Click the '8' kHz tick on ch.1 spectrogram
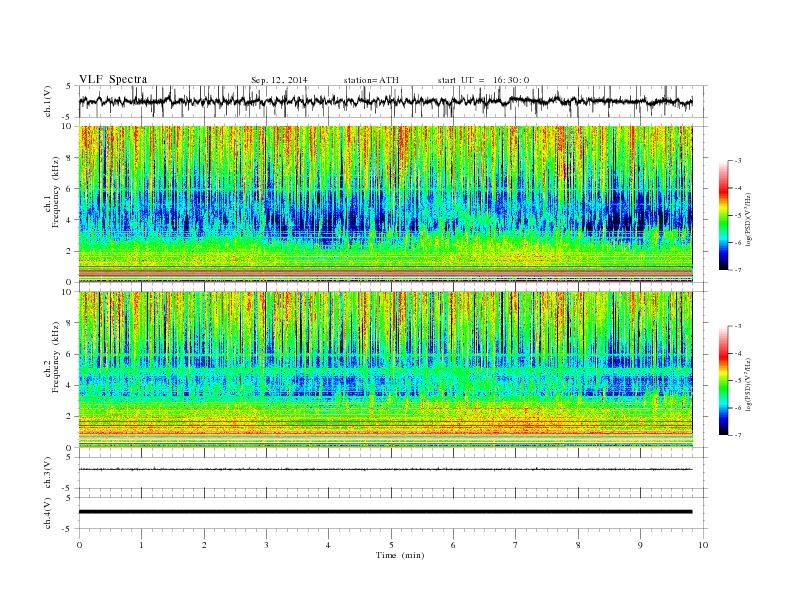Screen dimensions: 792x612 pyautogui.click(x=70, y=158)
